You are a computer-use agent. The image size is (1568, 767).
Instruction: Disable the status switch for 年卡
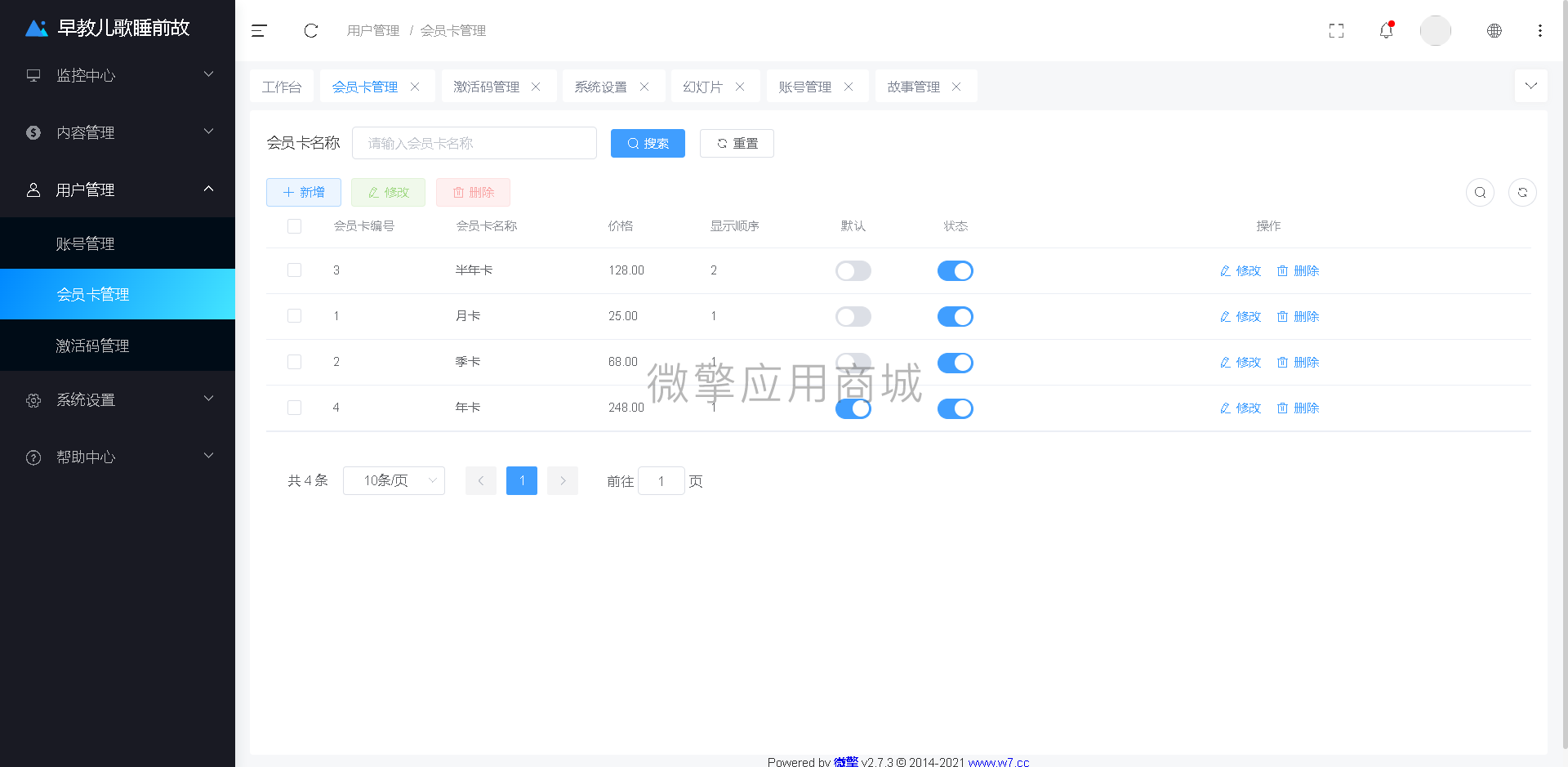coord(955,408)
